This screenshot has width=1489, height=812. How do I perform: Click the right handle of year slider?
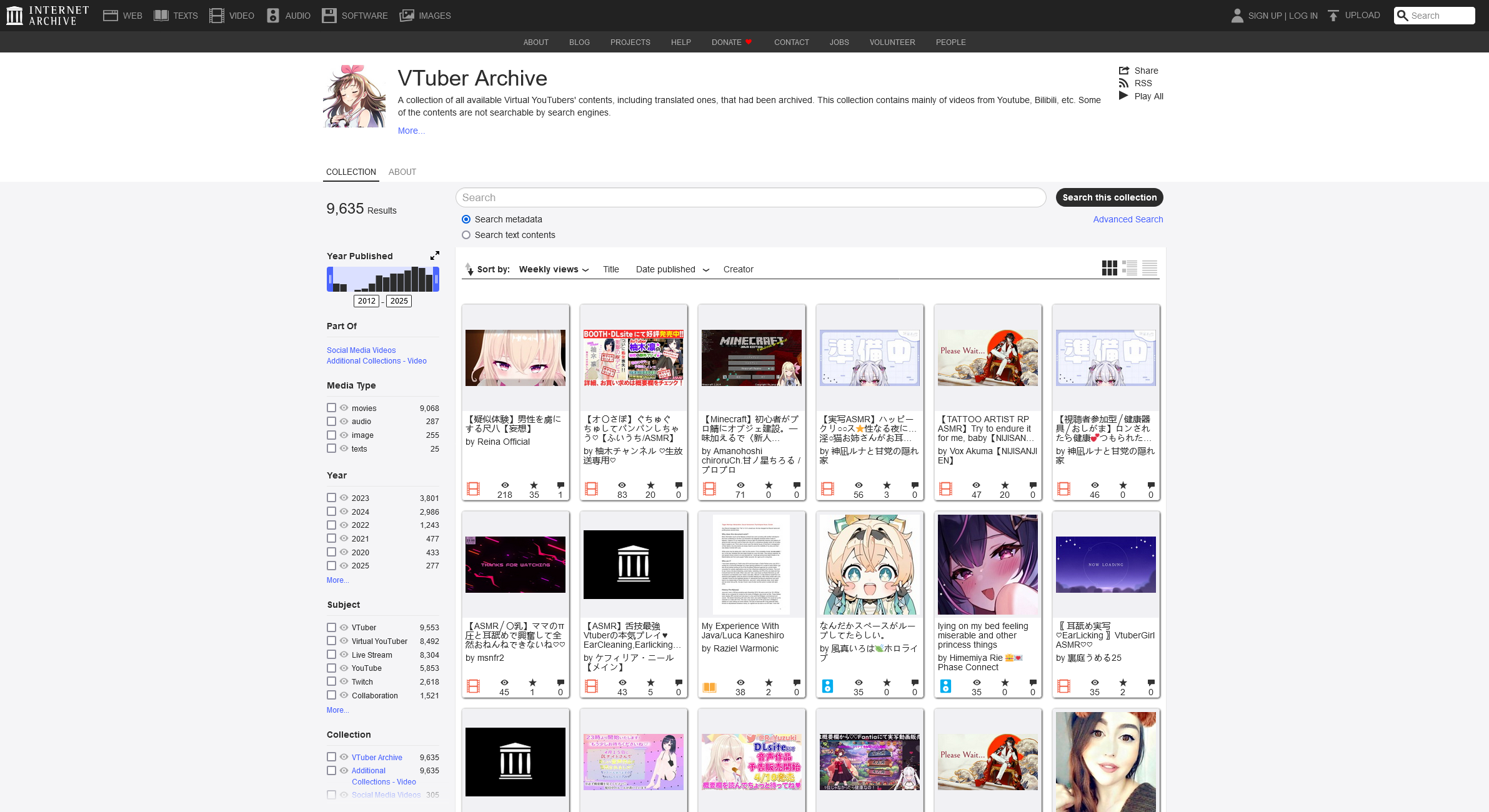pos(436,279)
